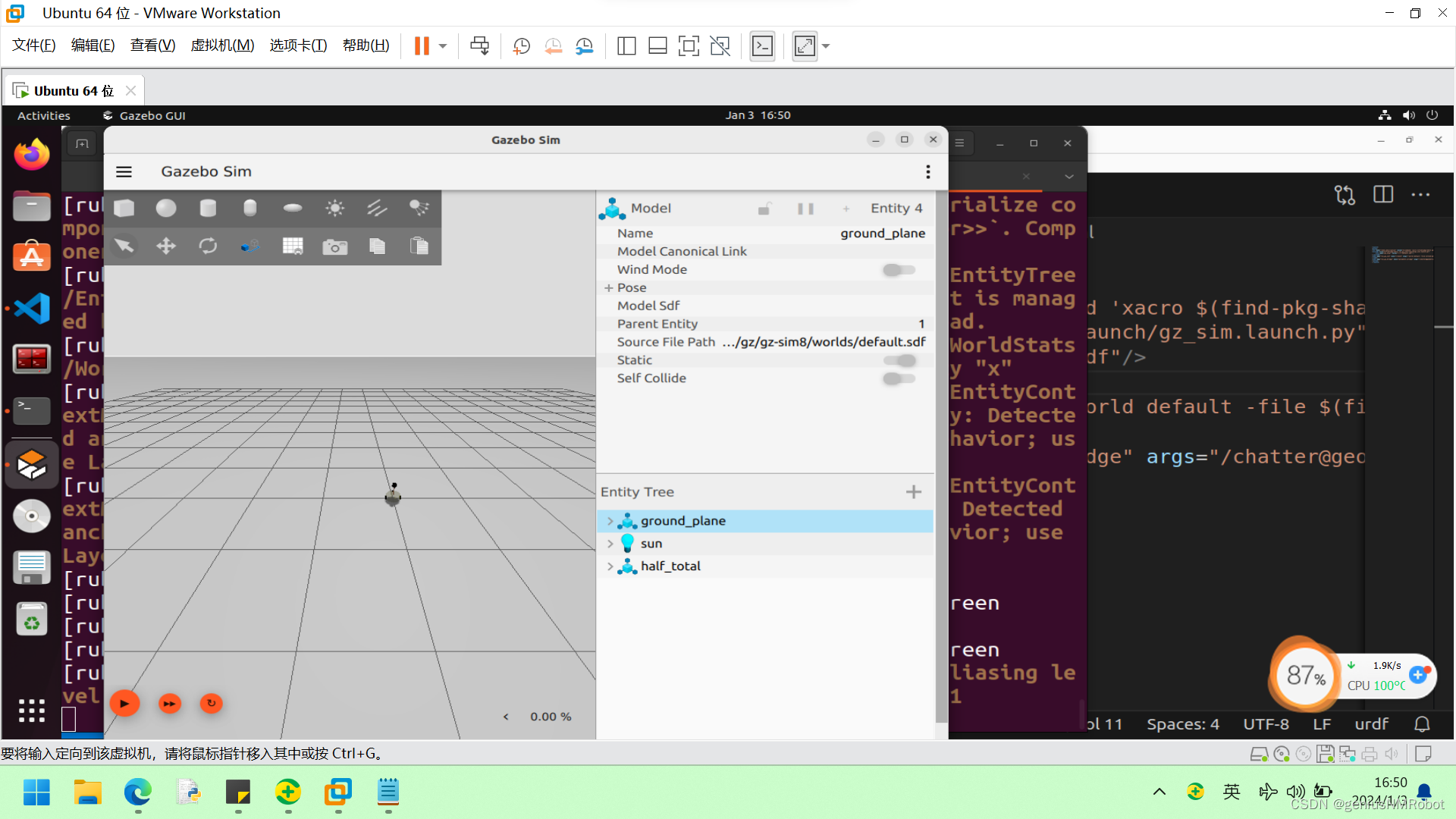Screen dimensions: 1456x819
Task: Expand the Pose section
Action: pos(608,288)
